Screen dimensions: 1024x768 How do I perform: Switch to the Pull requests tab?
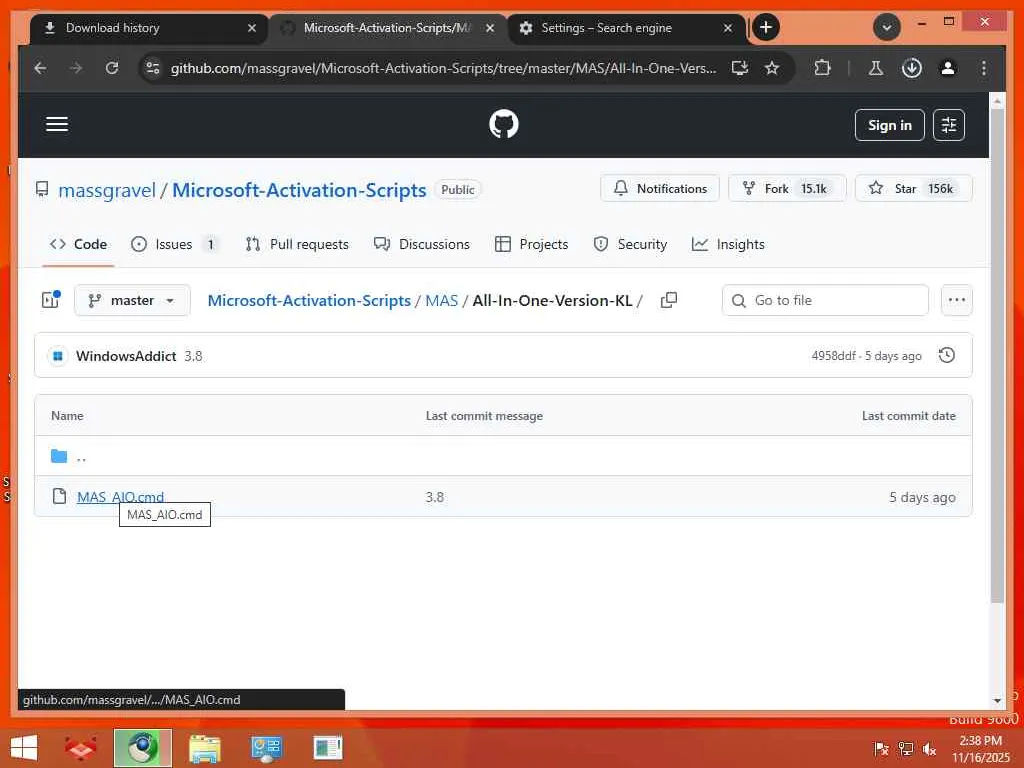click(x=297, y=244)
